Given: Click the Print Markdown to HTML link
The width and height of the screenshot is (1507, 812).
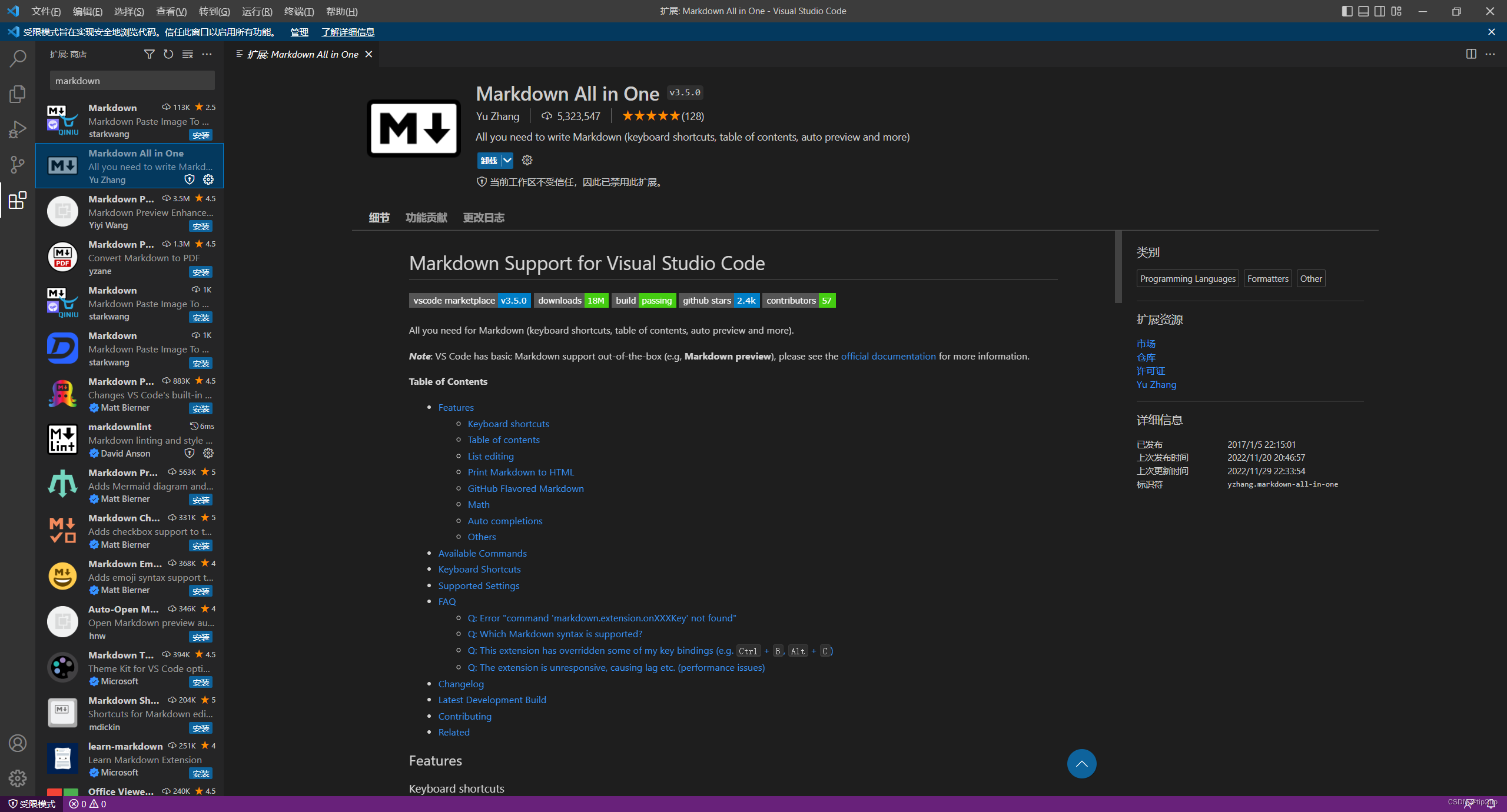Looking at the screenshot, I should pyautogui.click(x=520, y=472).
